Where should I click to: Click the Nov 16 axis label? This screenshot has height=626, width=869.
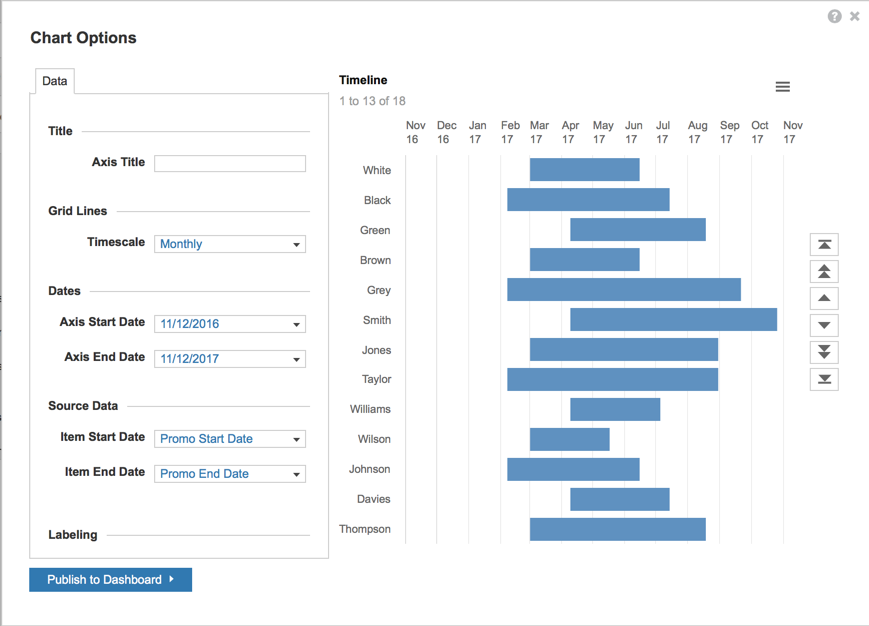(x=416, y=132)
